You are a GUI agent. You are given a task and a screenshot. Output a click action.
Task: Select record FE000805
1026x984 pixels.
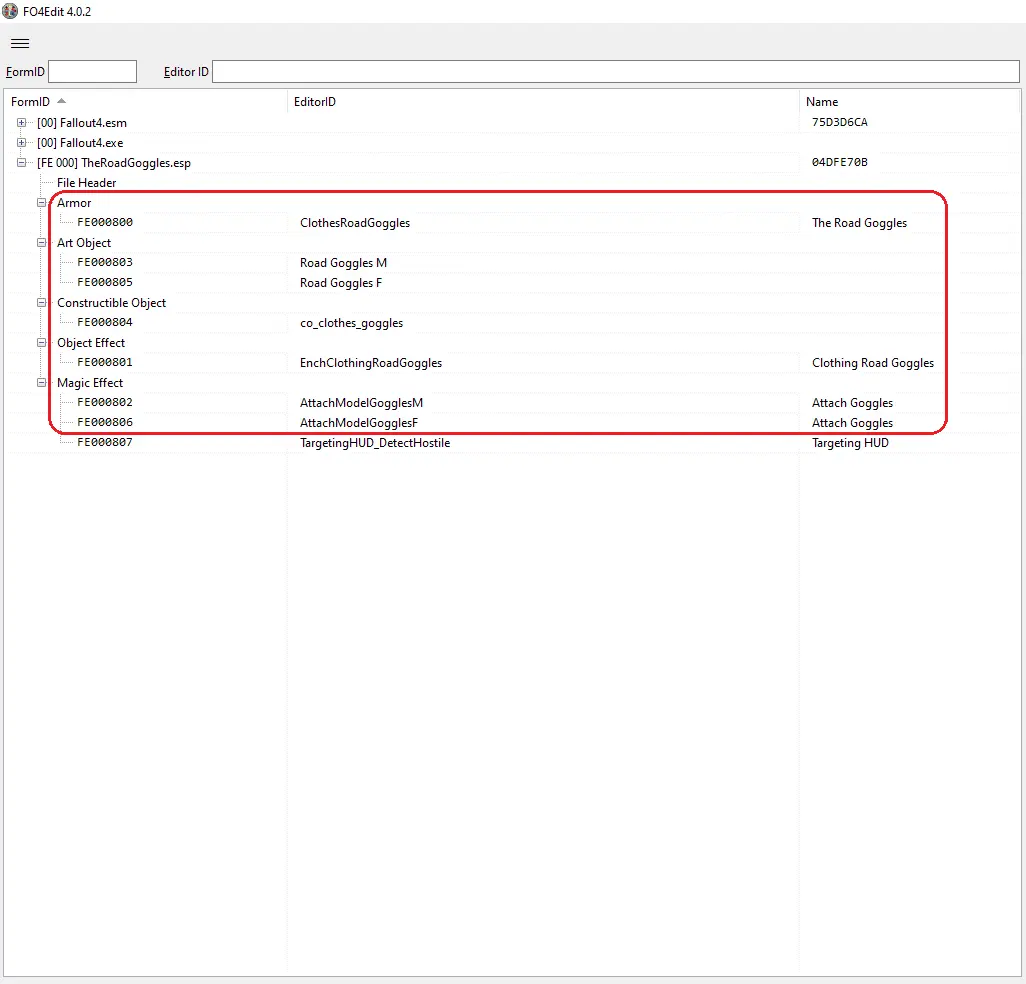click(105, 282)
